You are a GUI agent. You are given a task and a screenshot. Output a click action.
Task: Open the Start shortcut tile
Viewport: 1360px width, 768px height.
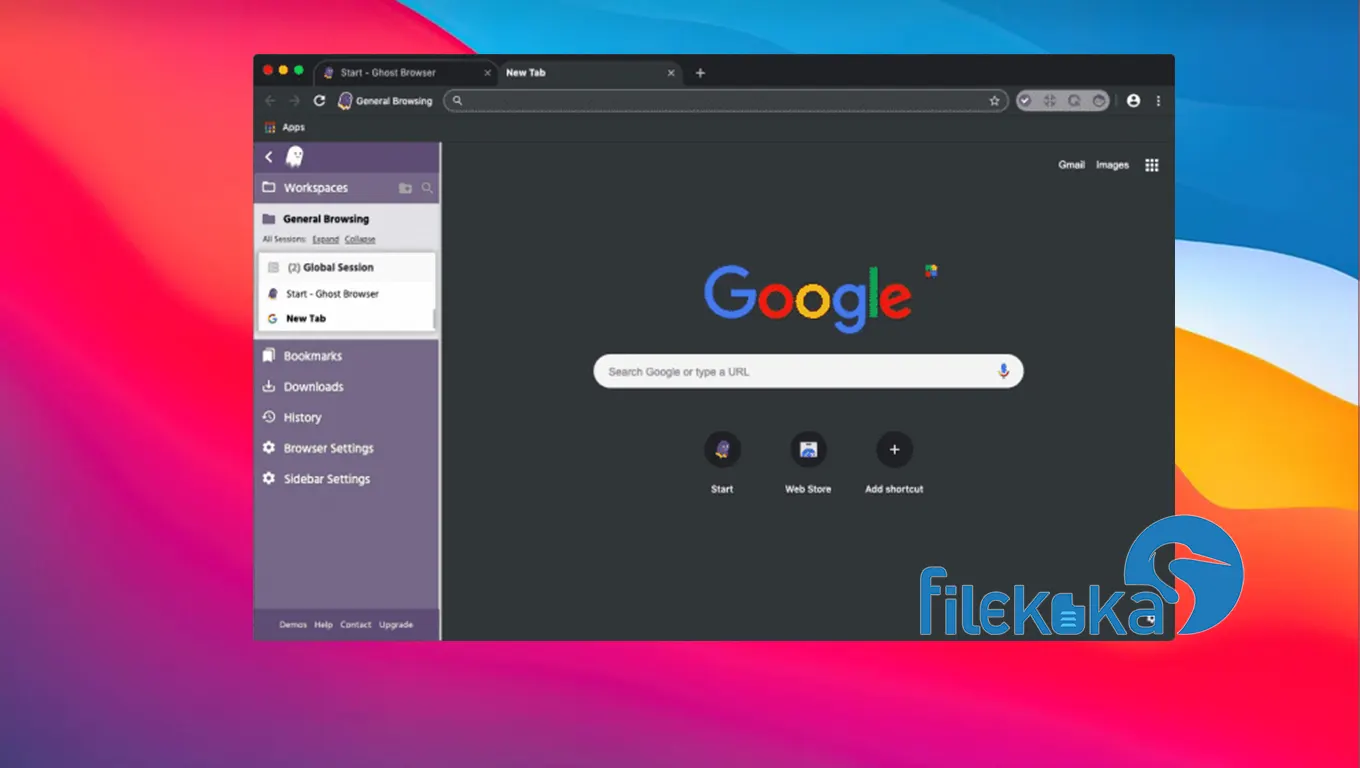[x=722, y=463]
